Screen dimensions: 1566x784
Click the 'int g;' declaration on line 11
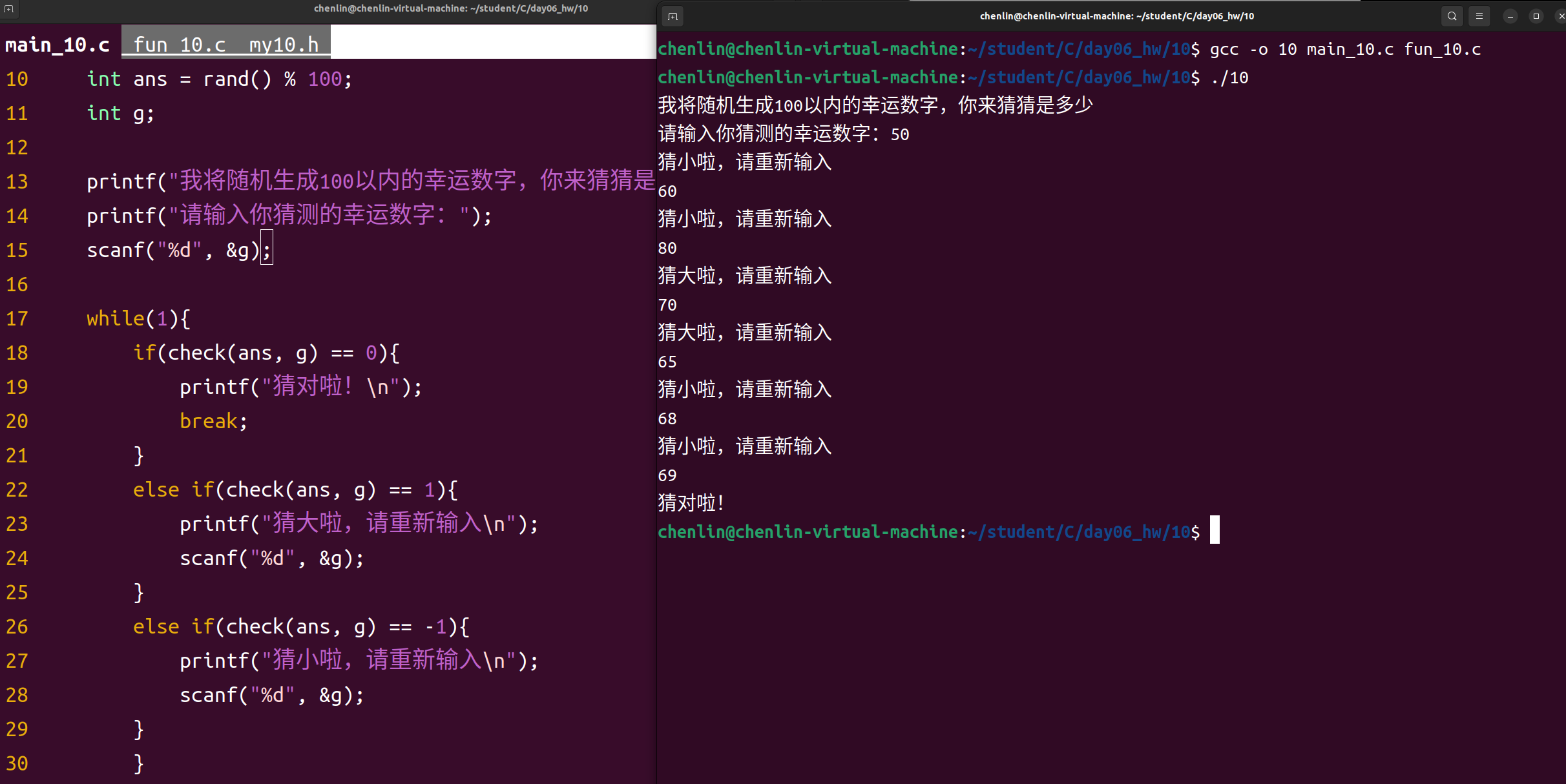pos(121,114)
